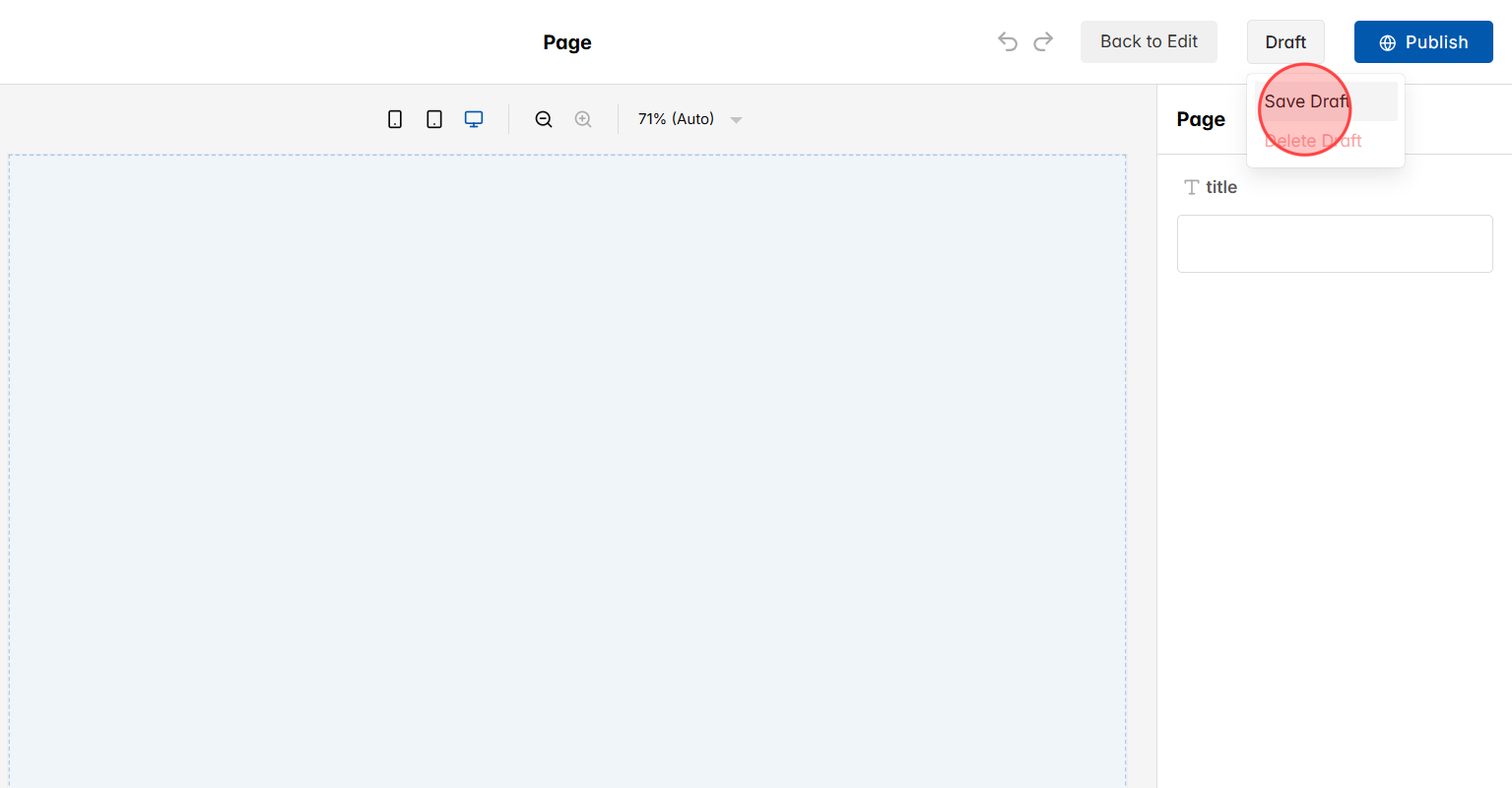Switch preview to tablet view

[x=434, y=118]
